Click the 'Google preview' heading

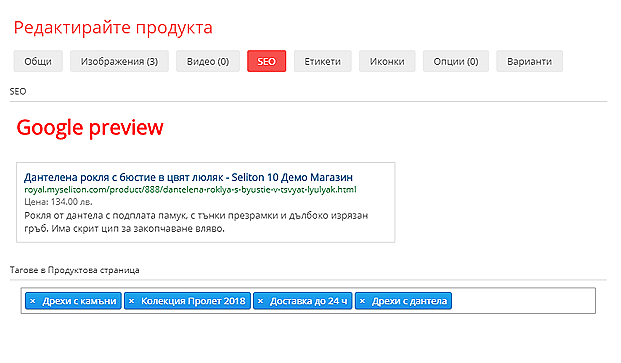[x=90, y=128]
